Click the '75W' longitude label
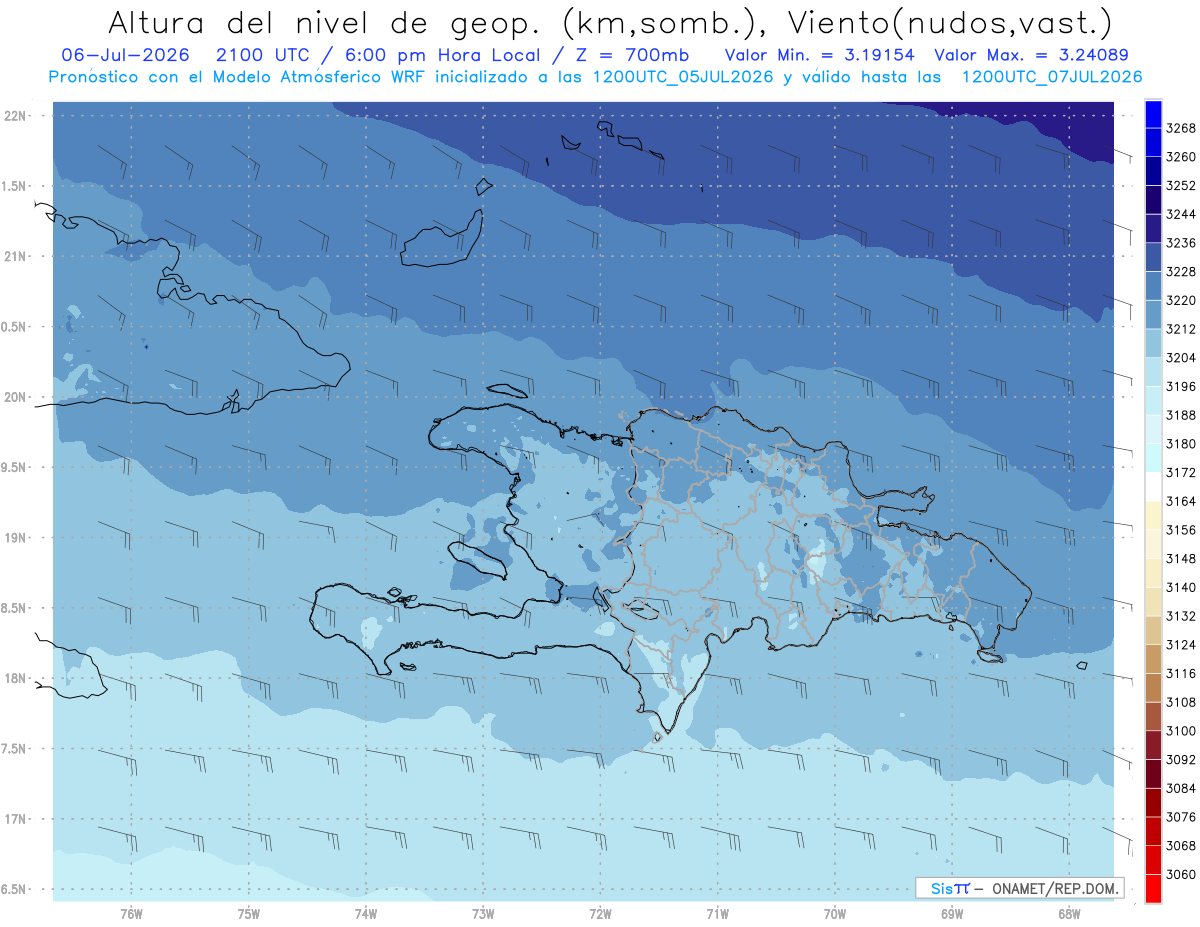Screen dimensions: 1200x927 click(249, 913)
